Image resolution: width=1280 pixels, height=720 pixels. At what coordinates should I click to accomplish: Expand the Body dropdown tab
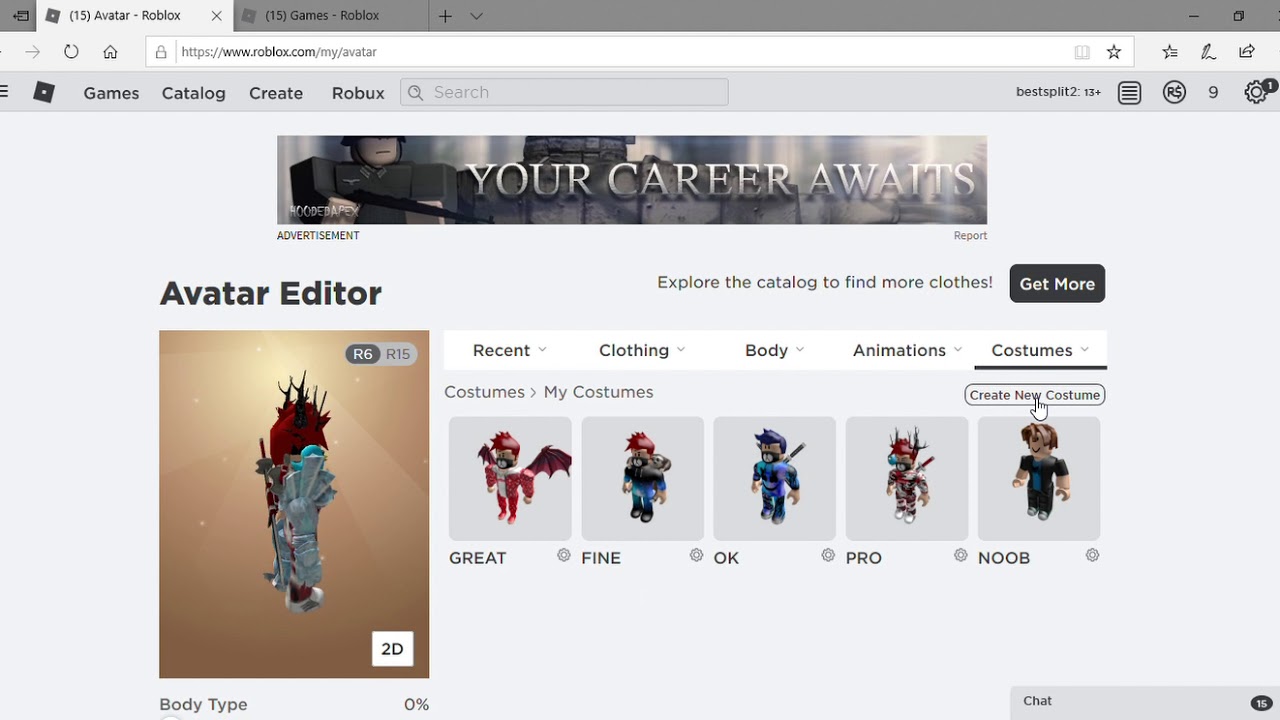point(775,350)
